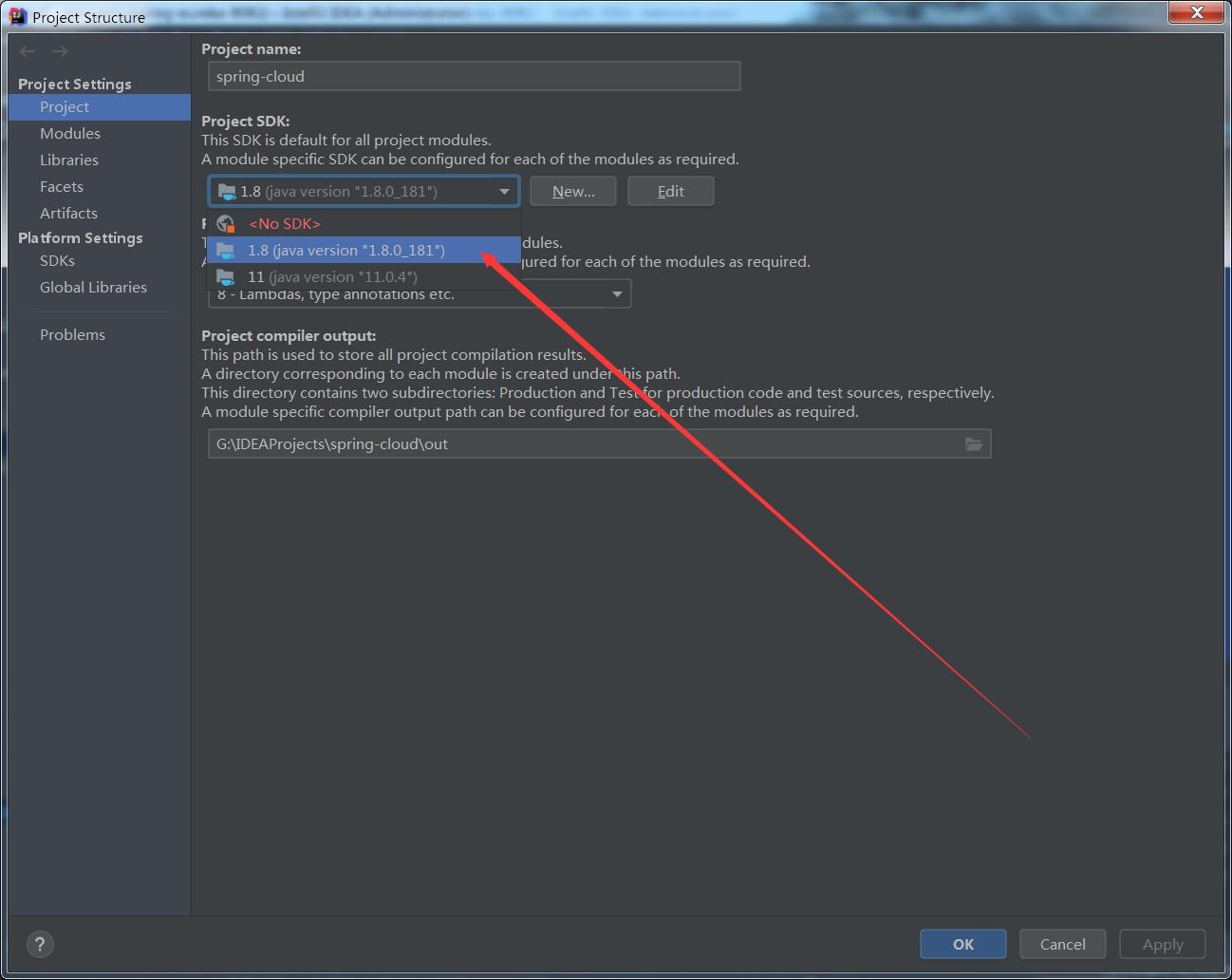Open the Project SDK dropdown arrow
This screenshot has height=980, width=1232.
(504, 191)
